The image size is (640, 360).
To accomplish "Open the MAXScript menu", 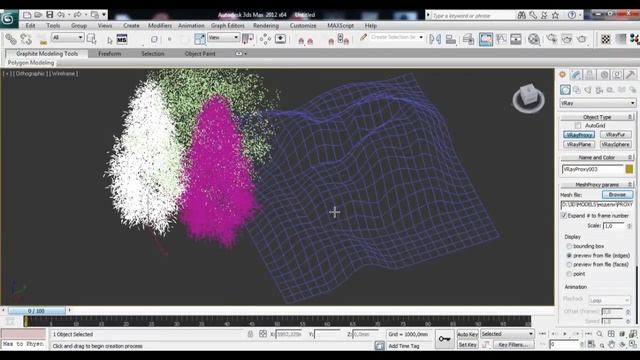I will tap(340, 25).
